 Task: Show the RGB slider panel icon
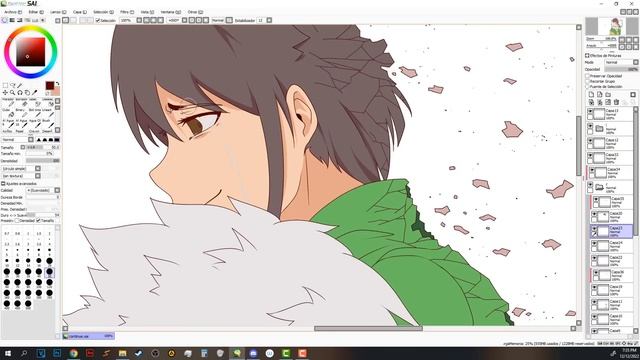[x=12, y=20]
